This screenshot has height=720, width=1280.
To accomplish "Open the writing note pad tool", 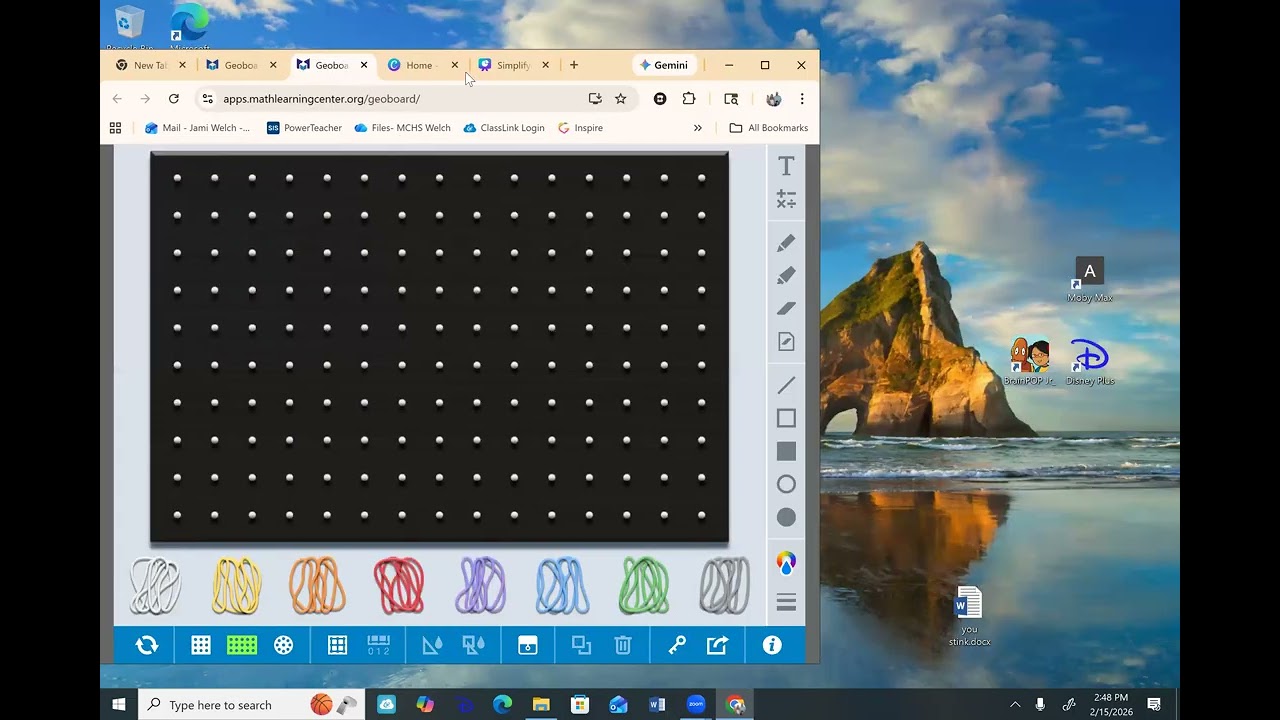I will point(786,342).
